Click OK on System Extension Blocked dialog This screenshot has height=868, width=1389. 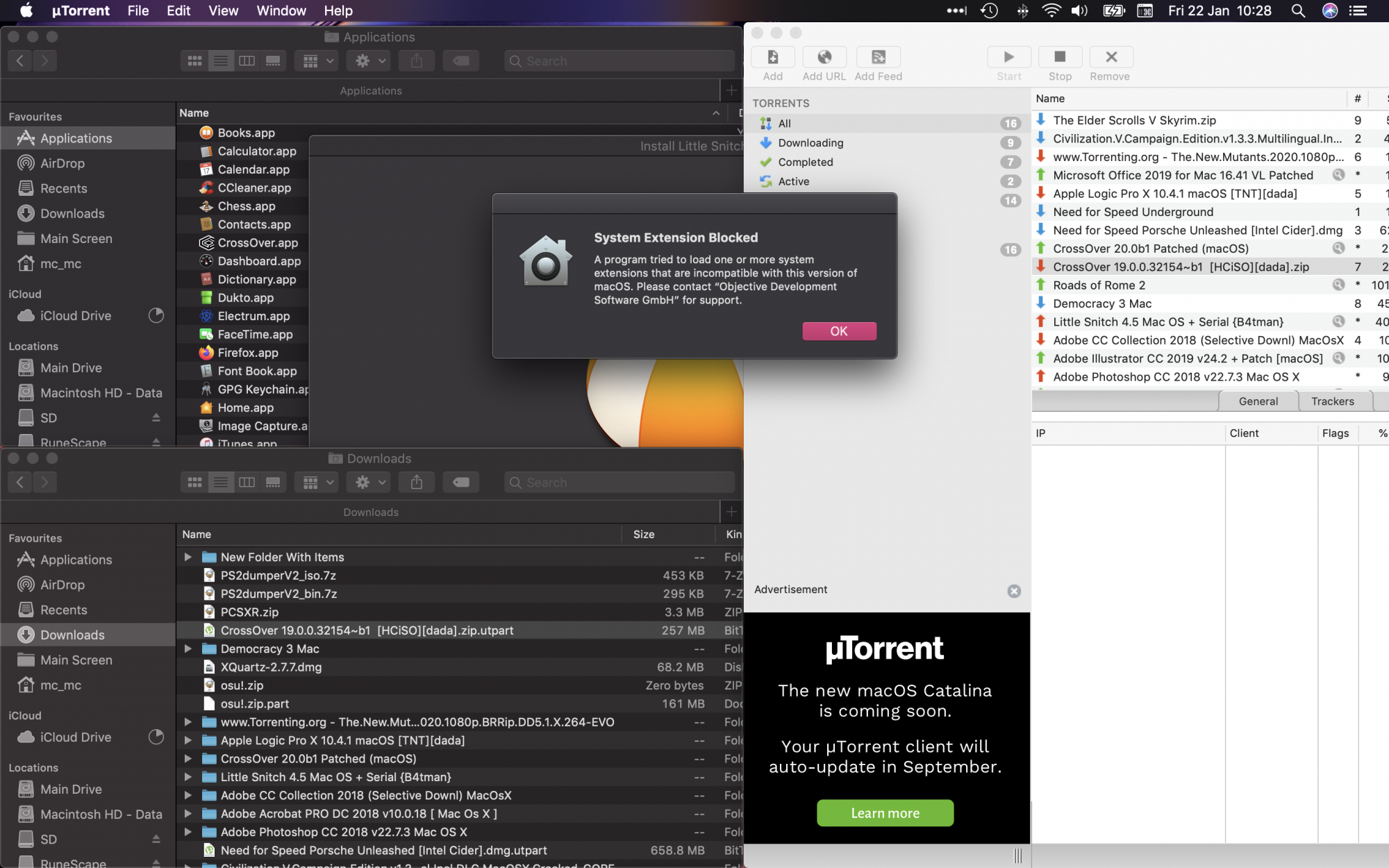tap(838, 331)
